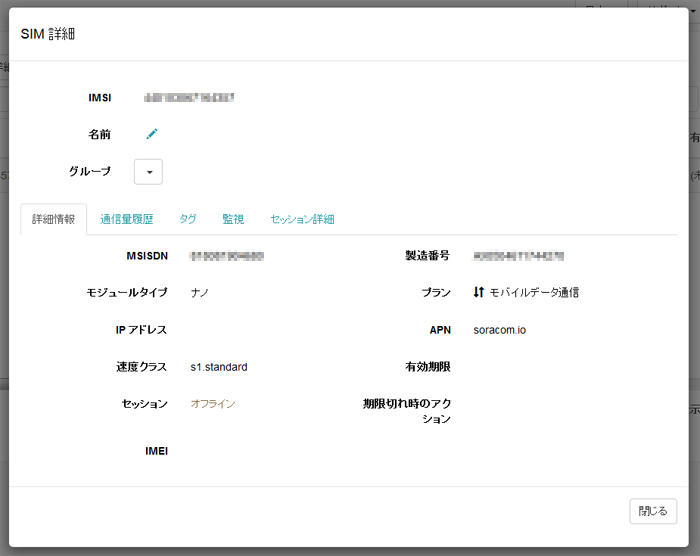
Task: Select the 詳細情報 tab
Action: 54,219
